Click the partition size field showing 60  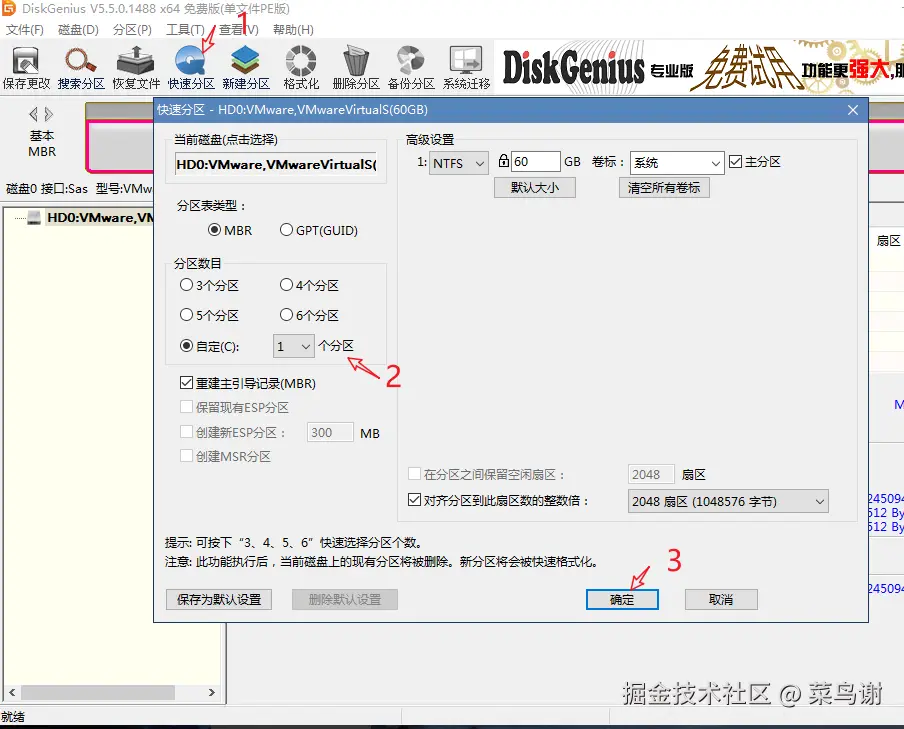tap(536, 161)
